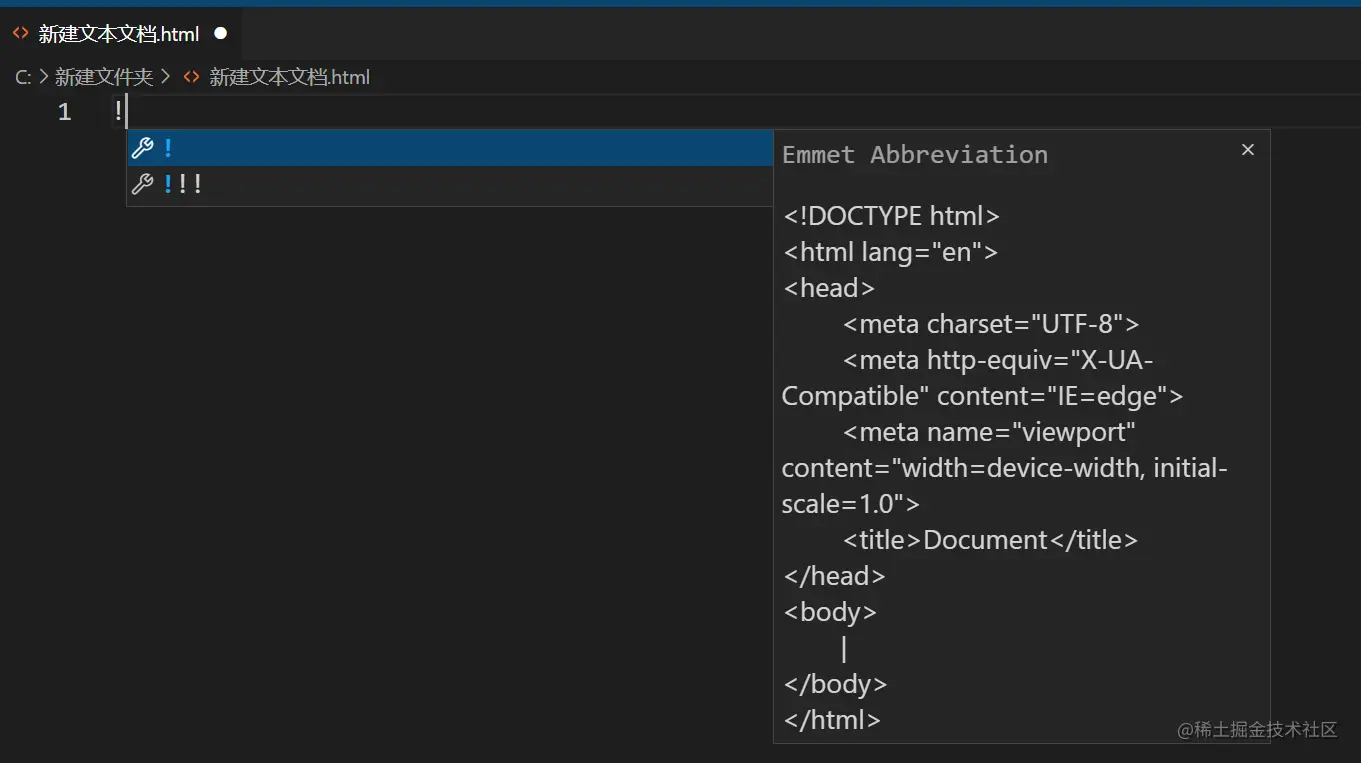Close the Emmet Abbreviation details panel
Viewport: 1361px width, 763px height.
pyautogui.click(x=1247, y=149)
